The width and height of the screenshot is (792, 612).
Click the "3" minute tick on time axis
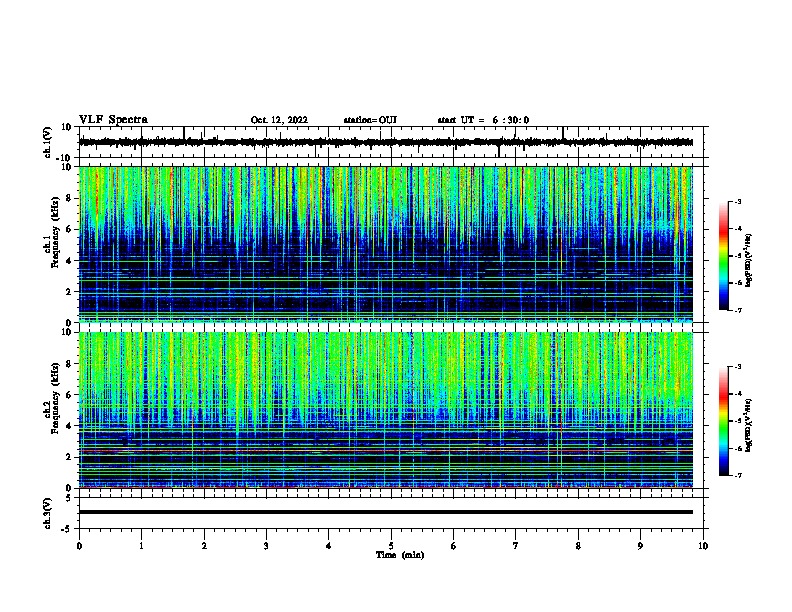[266, 546]
